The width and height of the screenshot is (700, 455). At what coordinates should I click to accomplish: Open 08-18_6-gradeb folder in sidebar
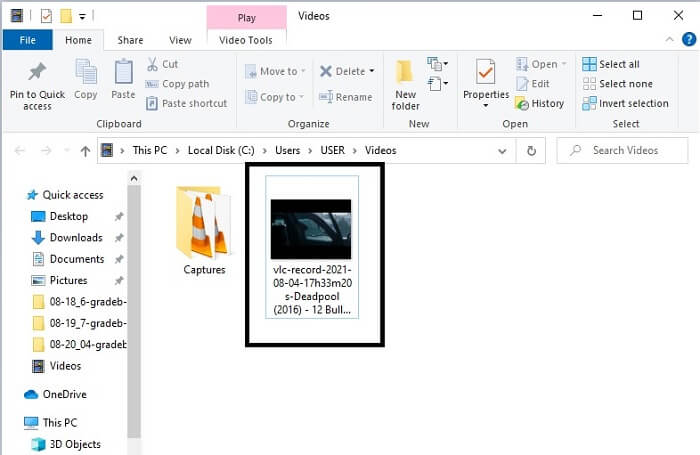(x=79, y=302)
